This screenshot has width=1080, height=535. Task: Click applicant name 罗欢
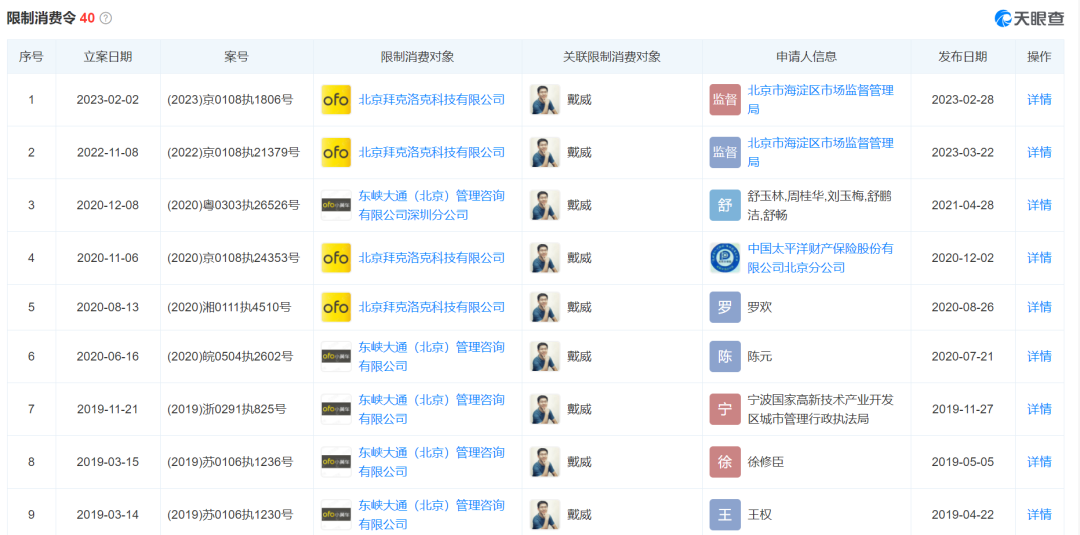(x=760, y=307)
